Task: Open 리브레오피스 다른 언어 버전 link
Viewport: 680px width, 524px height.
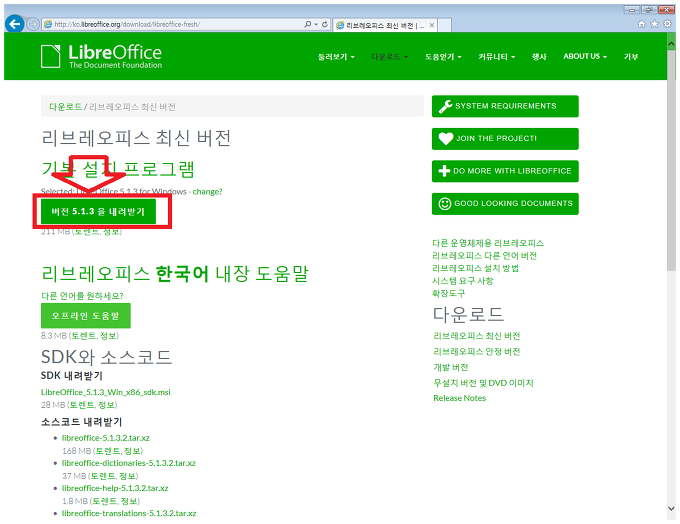Action: coord(484,256)
